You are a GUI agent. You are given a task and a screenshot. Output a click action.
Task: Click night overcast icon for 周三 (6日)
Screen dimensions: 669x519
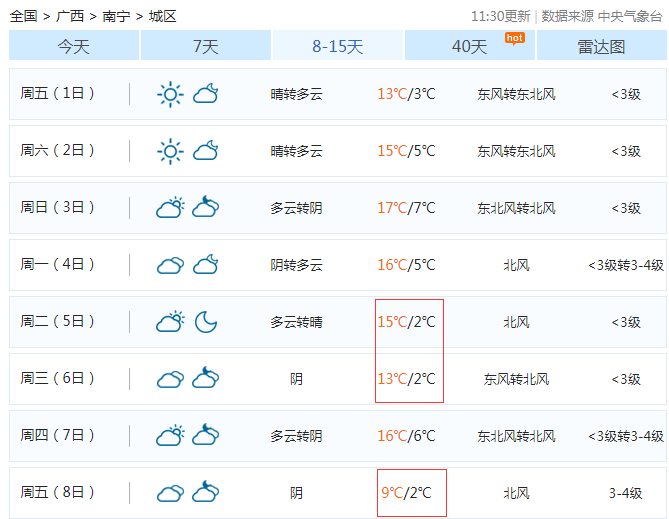click(206, 379)
